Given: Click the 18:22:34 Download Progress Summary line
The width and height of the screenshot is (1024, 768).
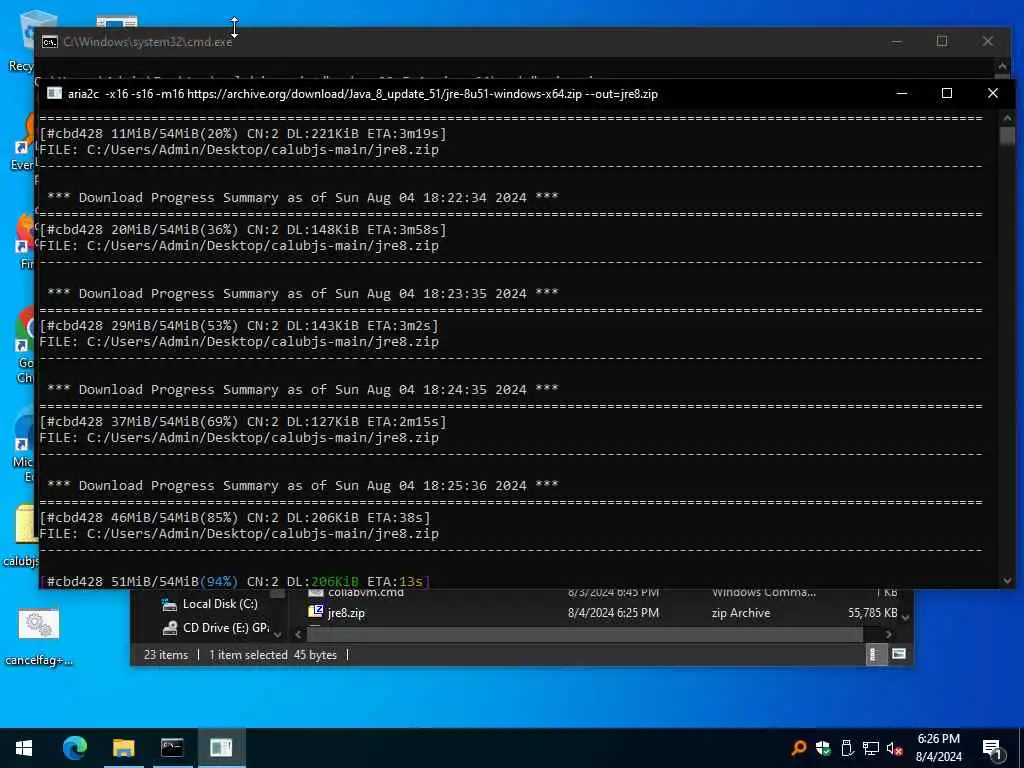Looking at the screenshot, I should (302, 197).
